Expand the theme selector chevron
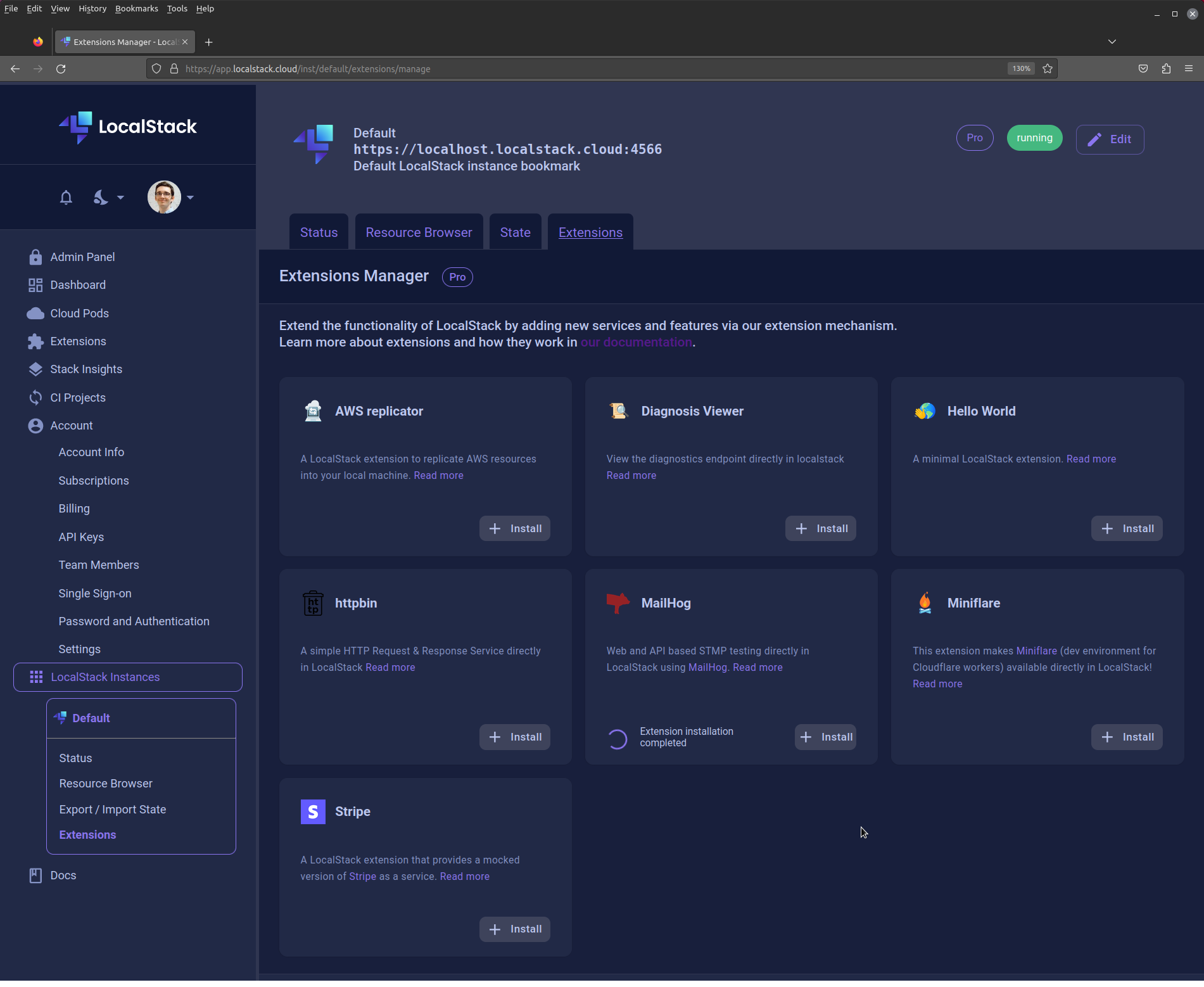This screenshot has height=987, width=1204. pos(119,198)
